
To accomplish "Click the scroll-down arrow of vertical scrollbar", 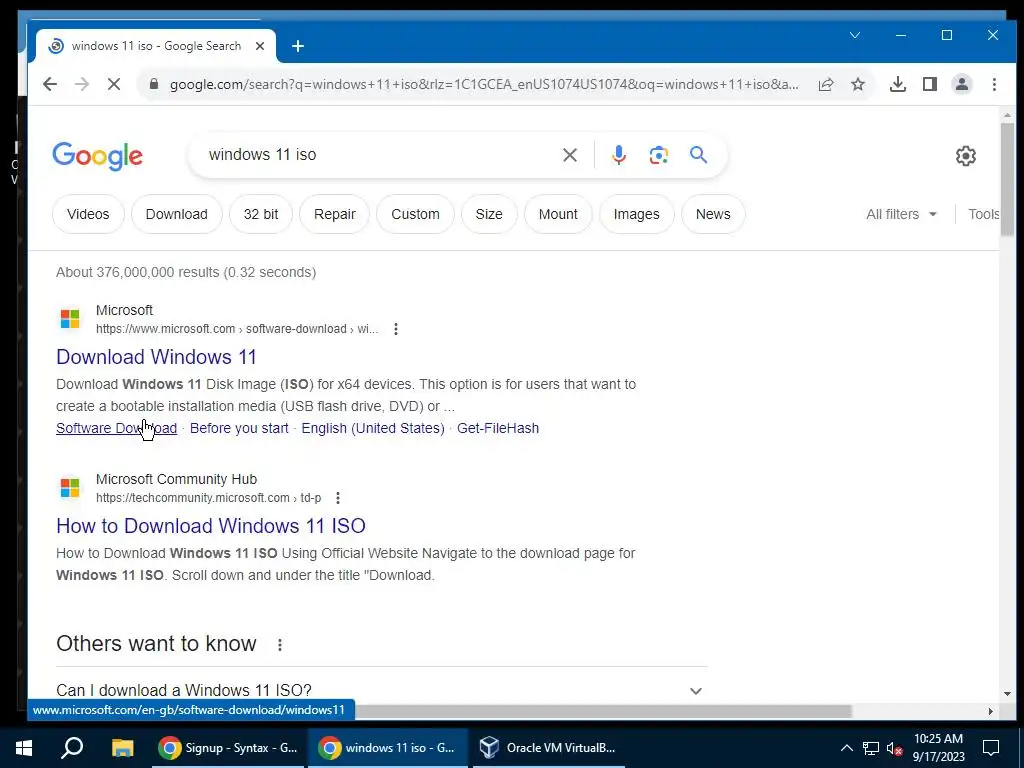I will [1007, 694].
